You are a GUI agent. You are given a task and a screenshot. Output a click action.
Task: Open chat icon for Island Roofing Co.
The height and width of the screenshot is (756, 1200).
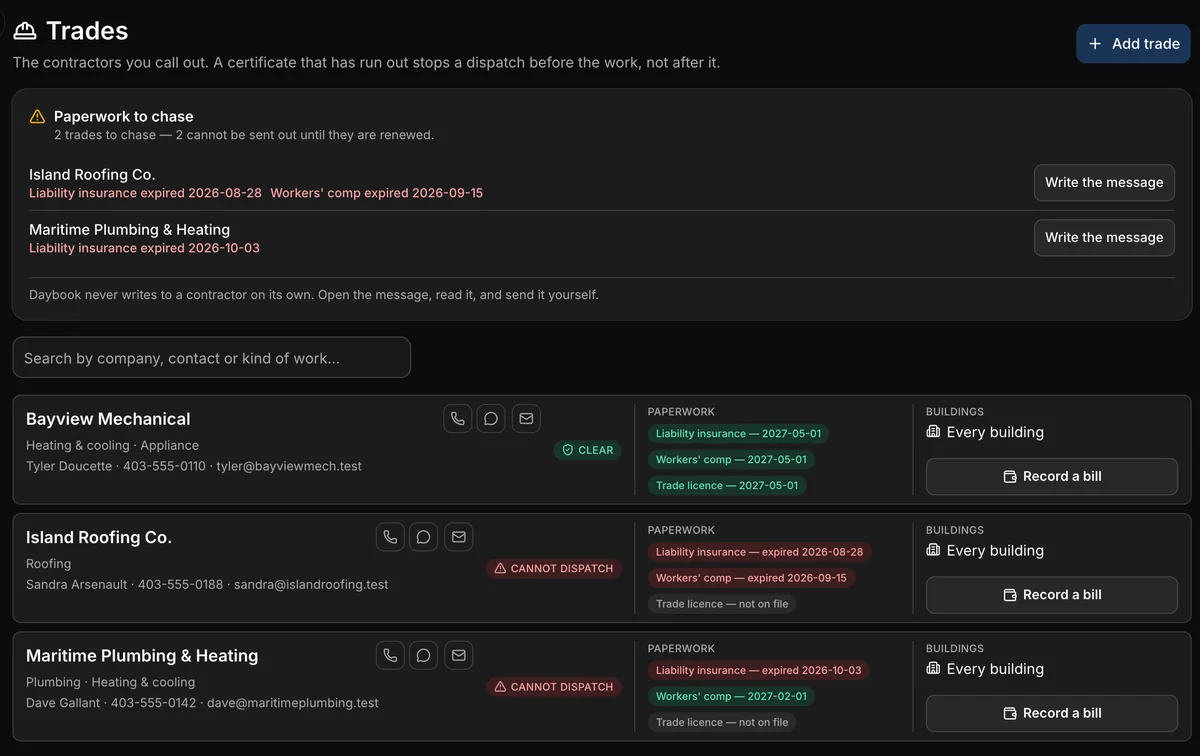point(424,537)
